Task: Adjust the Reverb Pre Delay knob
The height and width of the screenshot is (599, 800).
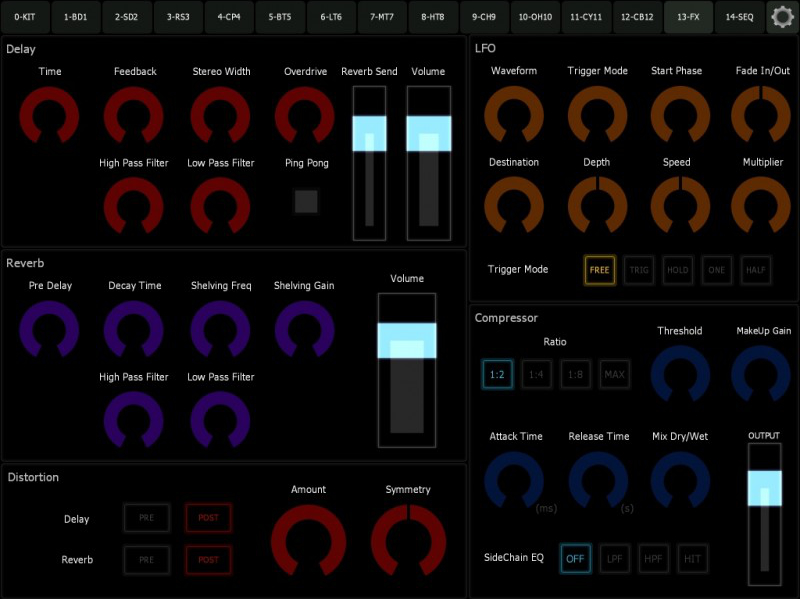Action: [x=50, y=329]
